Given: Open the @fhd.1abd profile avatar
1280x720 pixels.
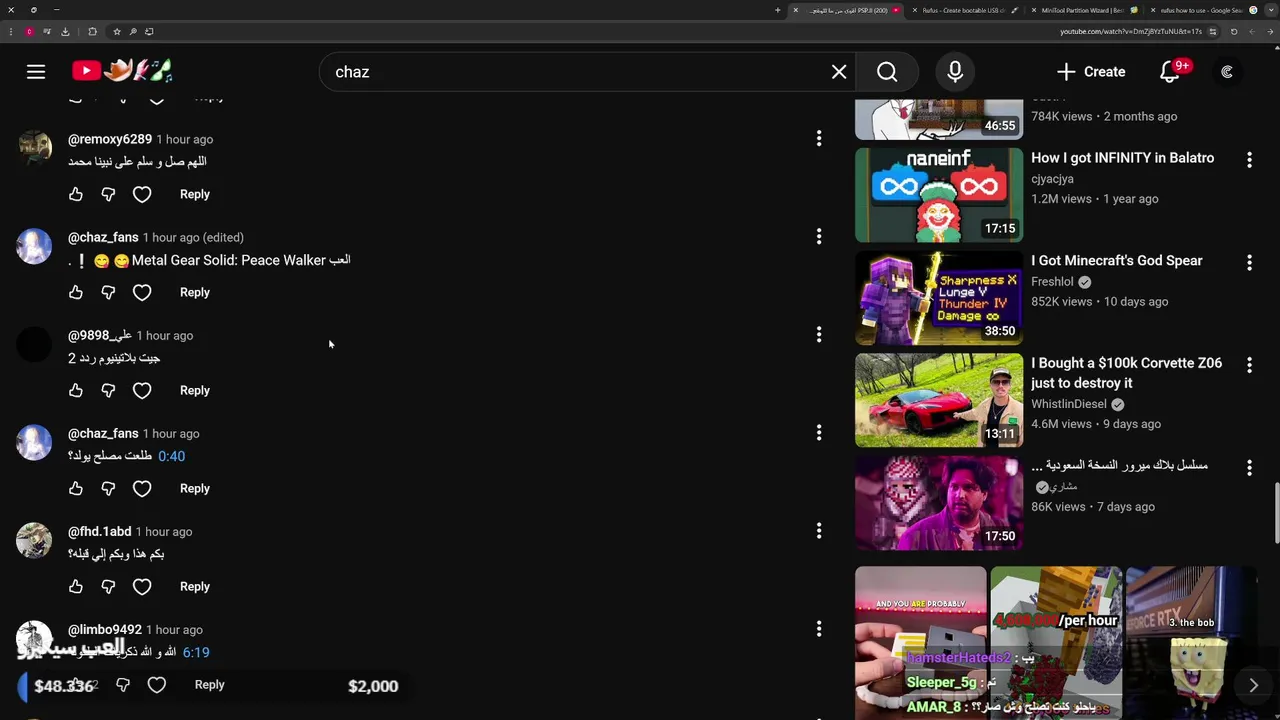Looking at the screenshot, I should 34,540.
